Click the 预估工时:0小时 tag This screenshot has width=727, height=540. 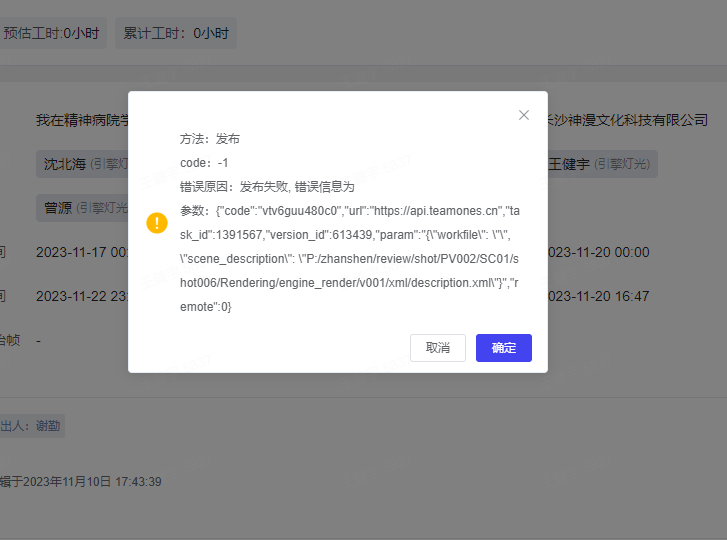[x=51, y=33]
